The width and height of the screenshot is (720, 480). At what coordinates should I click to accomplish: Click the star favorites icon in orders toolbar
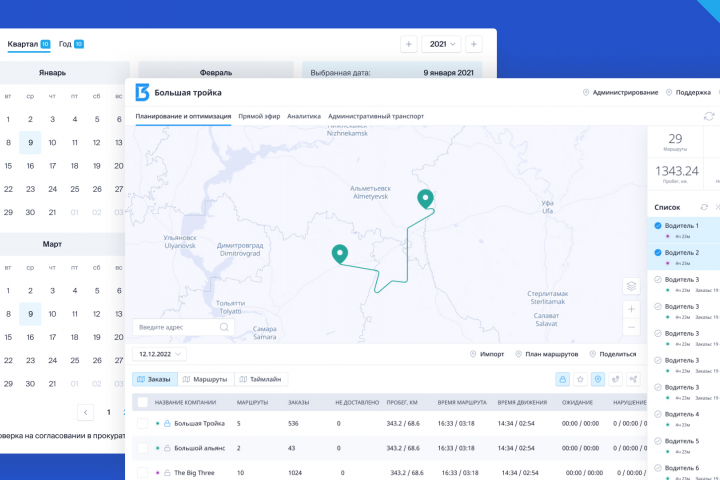click(580, 379)
